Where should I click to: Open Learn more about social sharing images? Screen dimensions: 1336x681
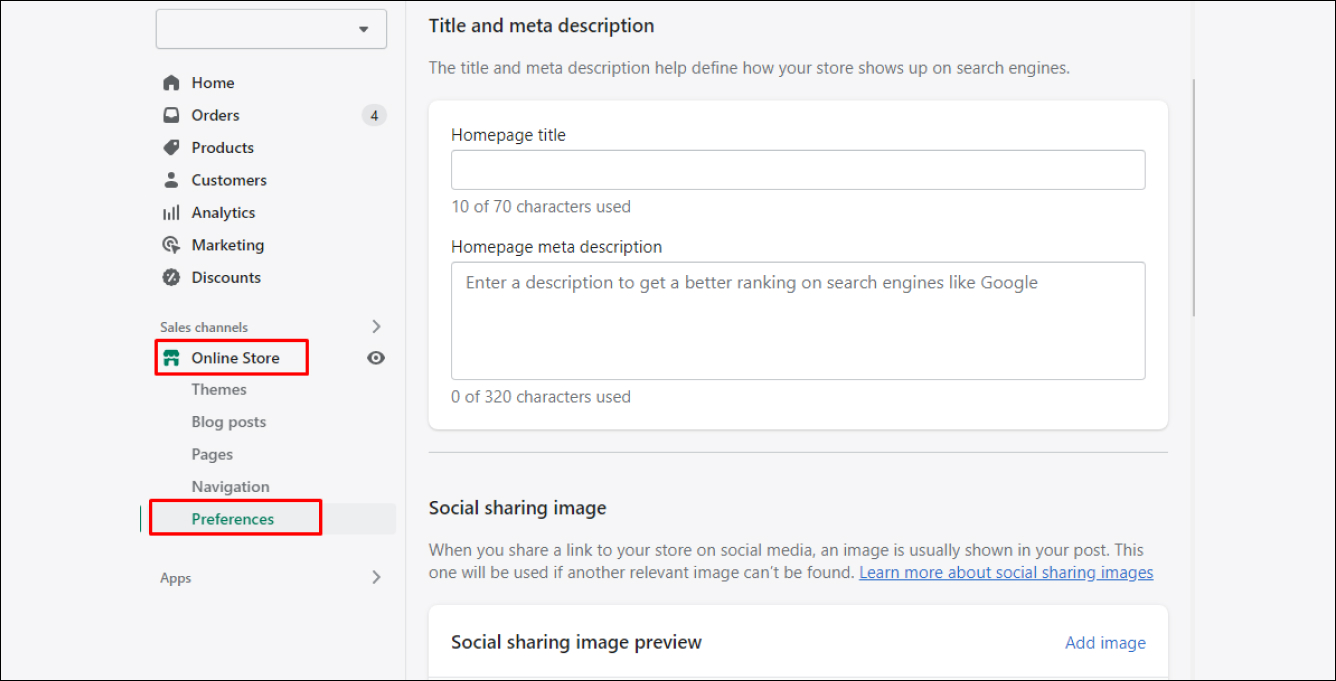click(x=1006, y=573)
